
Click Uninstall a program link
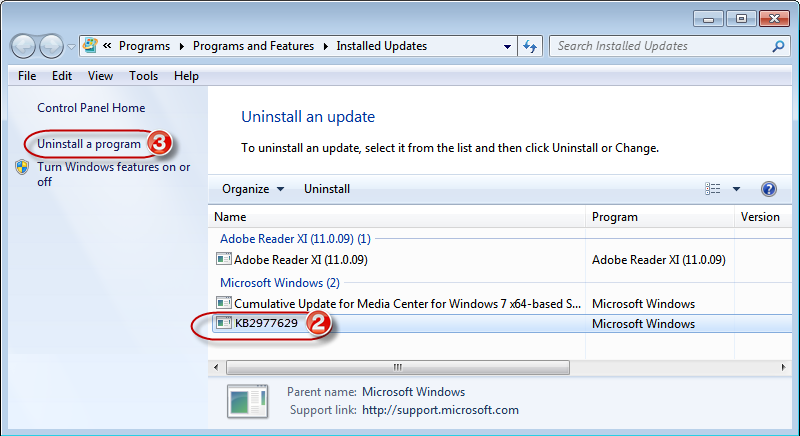[89, 144]
